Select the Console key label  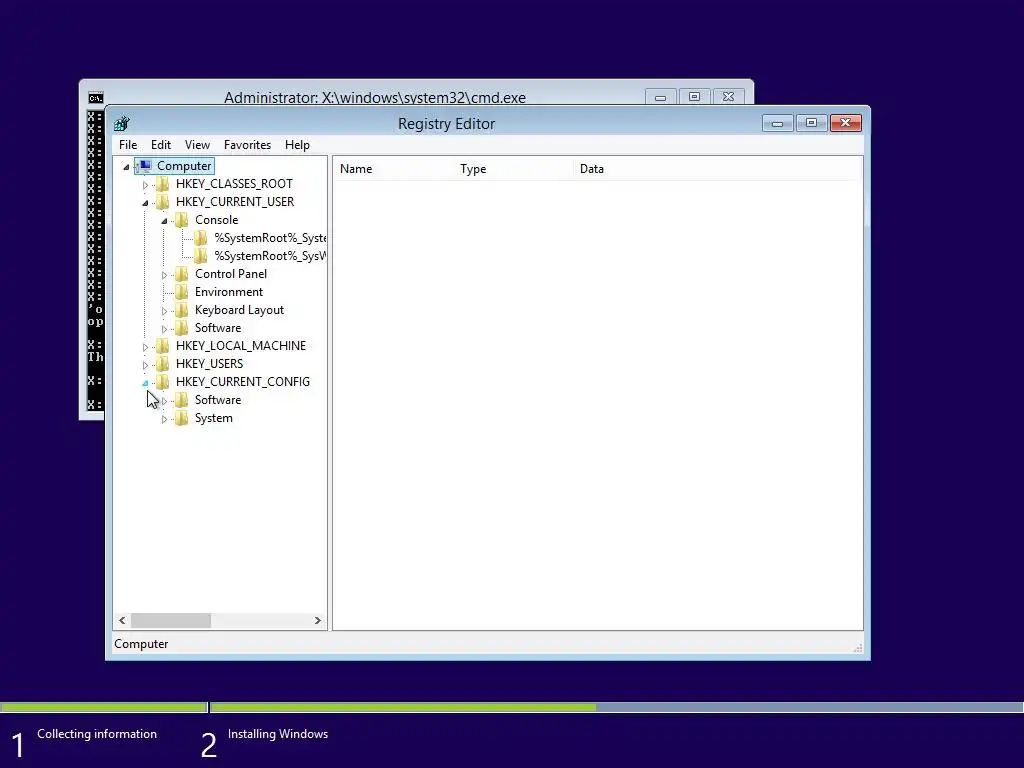(x=216, y=220)
